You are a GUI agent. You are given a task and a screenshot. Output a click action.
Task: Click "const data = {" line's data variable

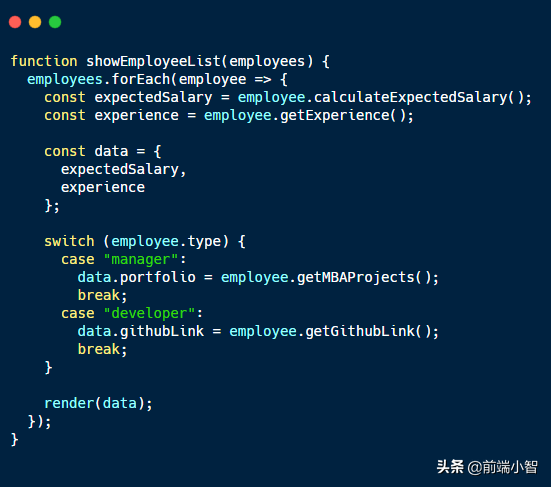pyautogui.click(x=111, y=151)
